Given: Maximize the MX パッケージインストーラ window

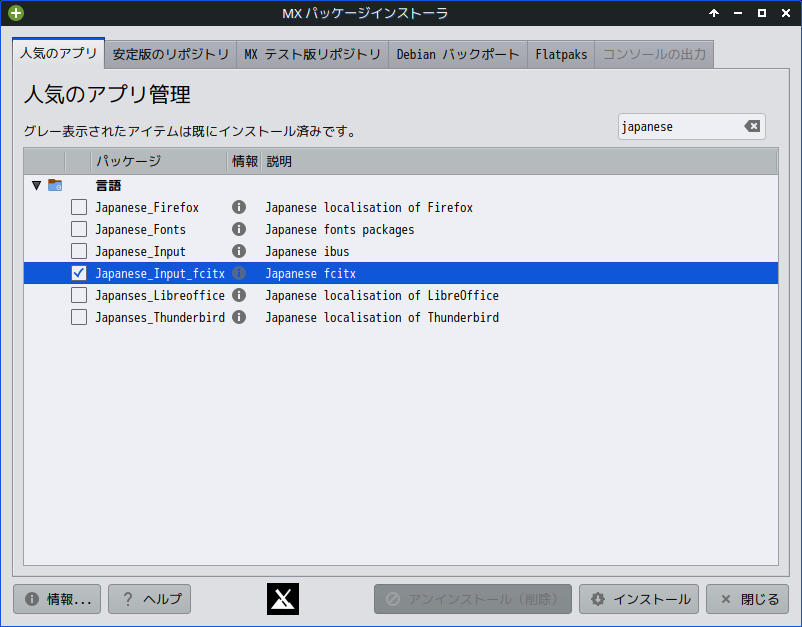Looking at the screenshot, I should coord(762,13).
